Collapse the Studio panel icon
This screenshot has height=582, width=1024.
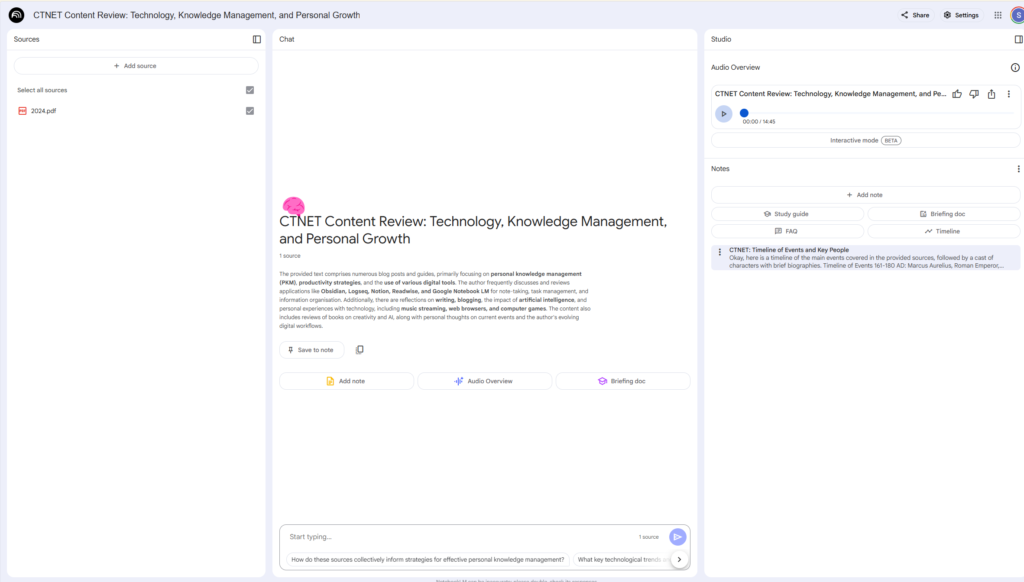point(1018,39)
